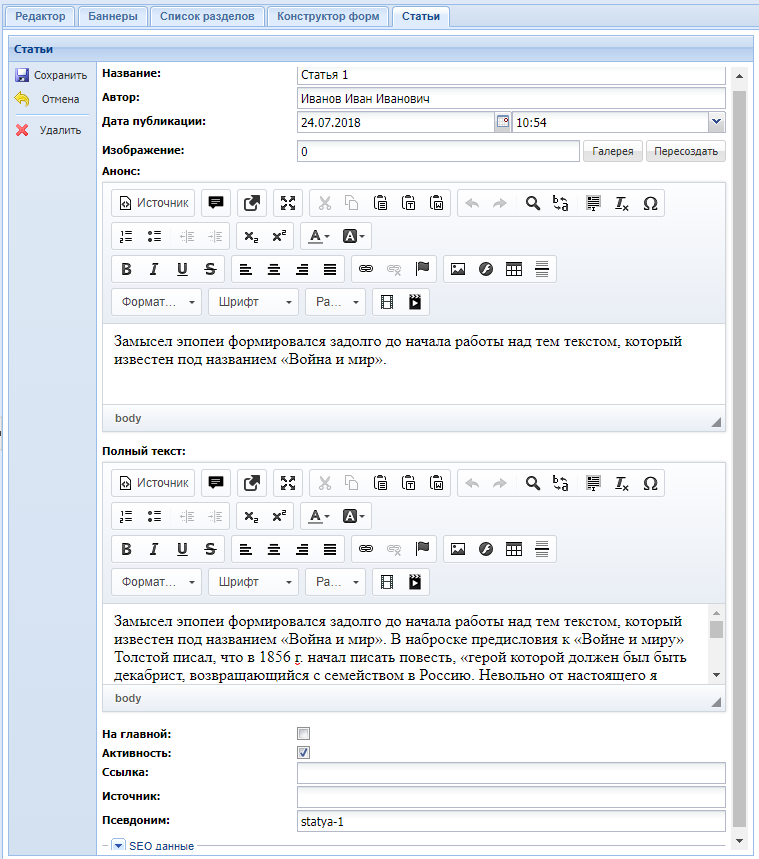This screenshot has height=859, width=759.
Task: Toggle Bold in Анонс editor
Action: [126, 269]
